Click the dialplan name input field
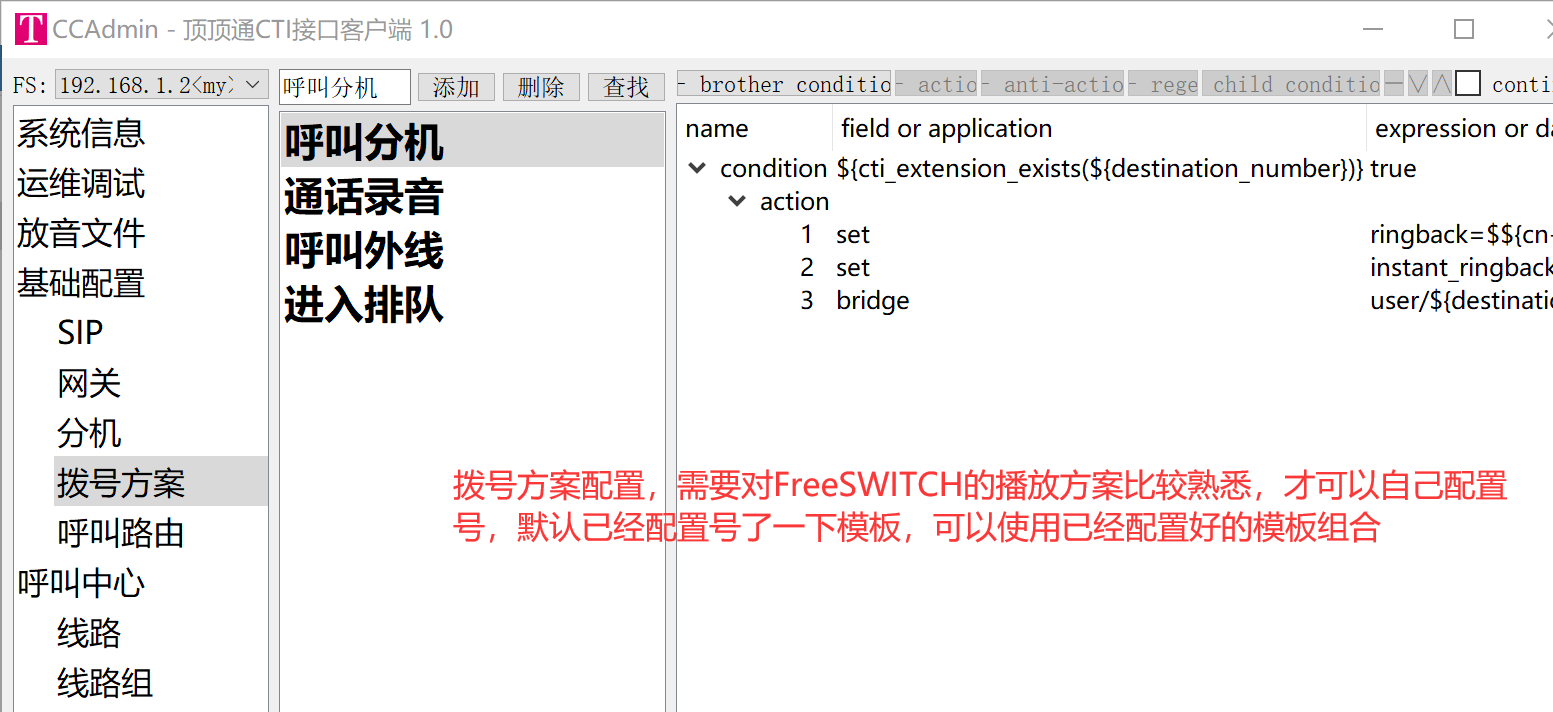 point(344,87)
